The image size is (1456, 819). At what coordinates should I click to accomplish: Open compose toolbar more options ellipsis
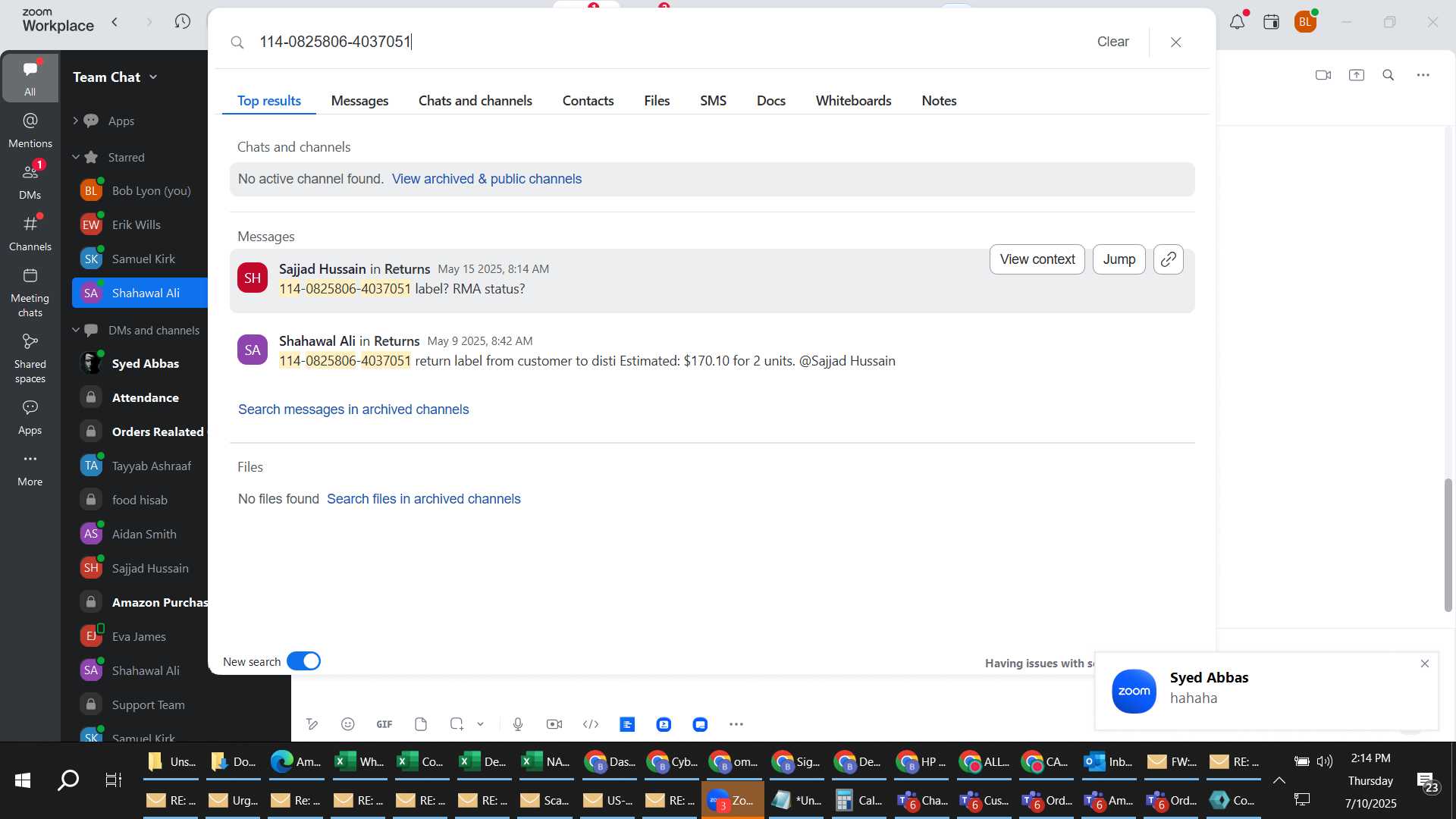point(736,724)
